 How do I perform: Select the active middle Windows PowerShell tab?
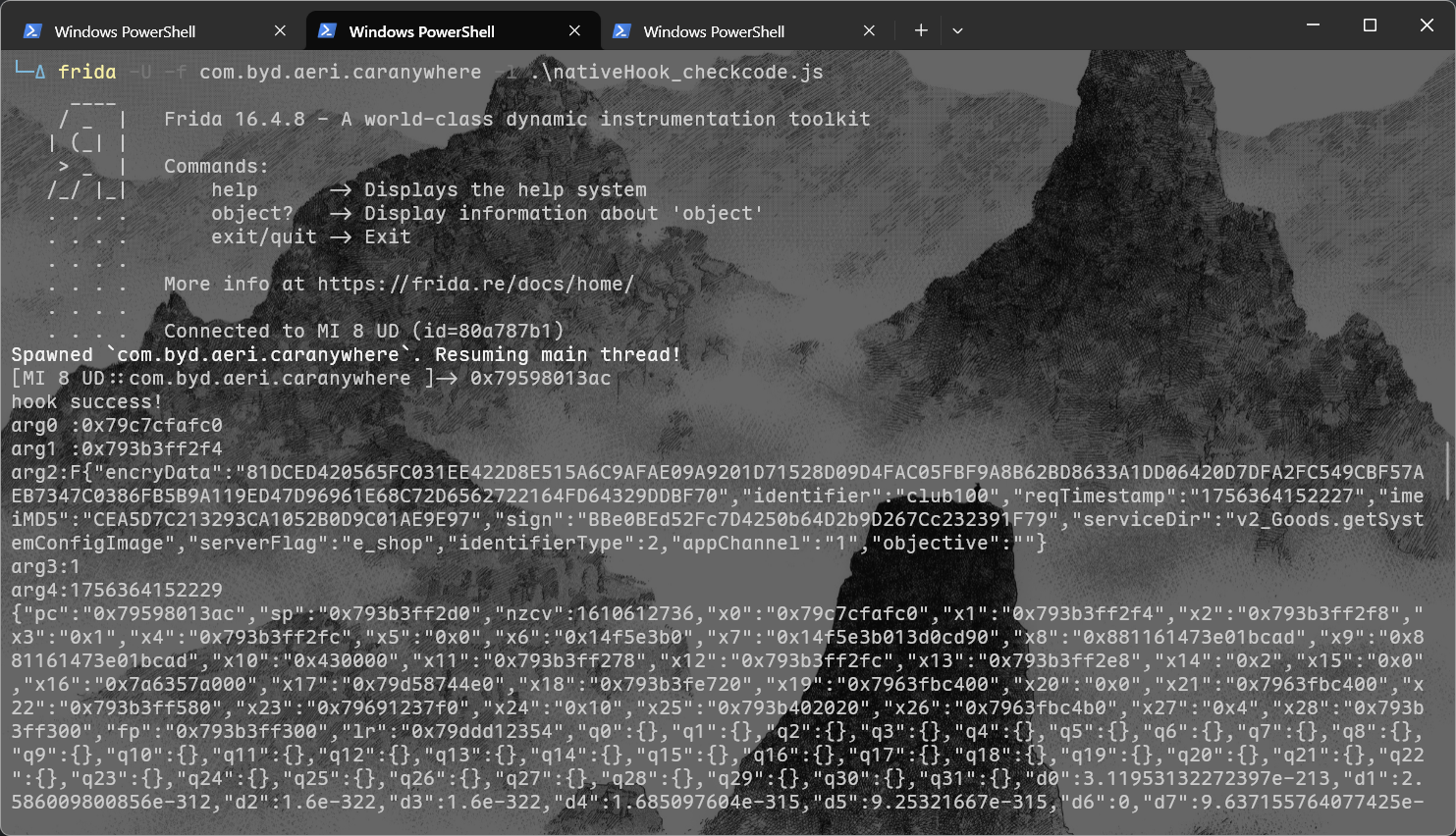tap(452, 30)
